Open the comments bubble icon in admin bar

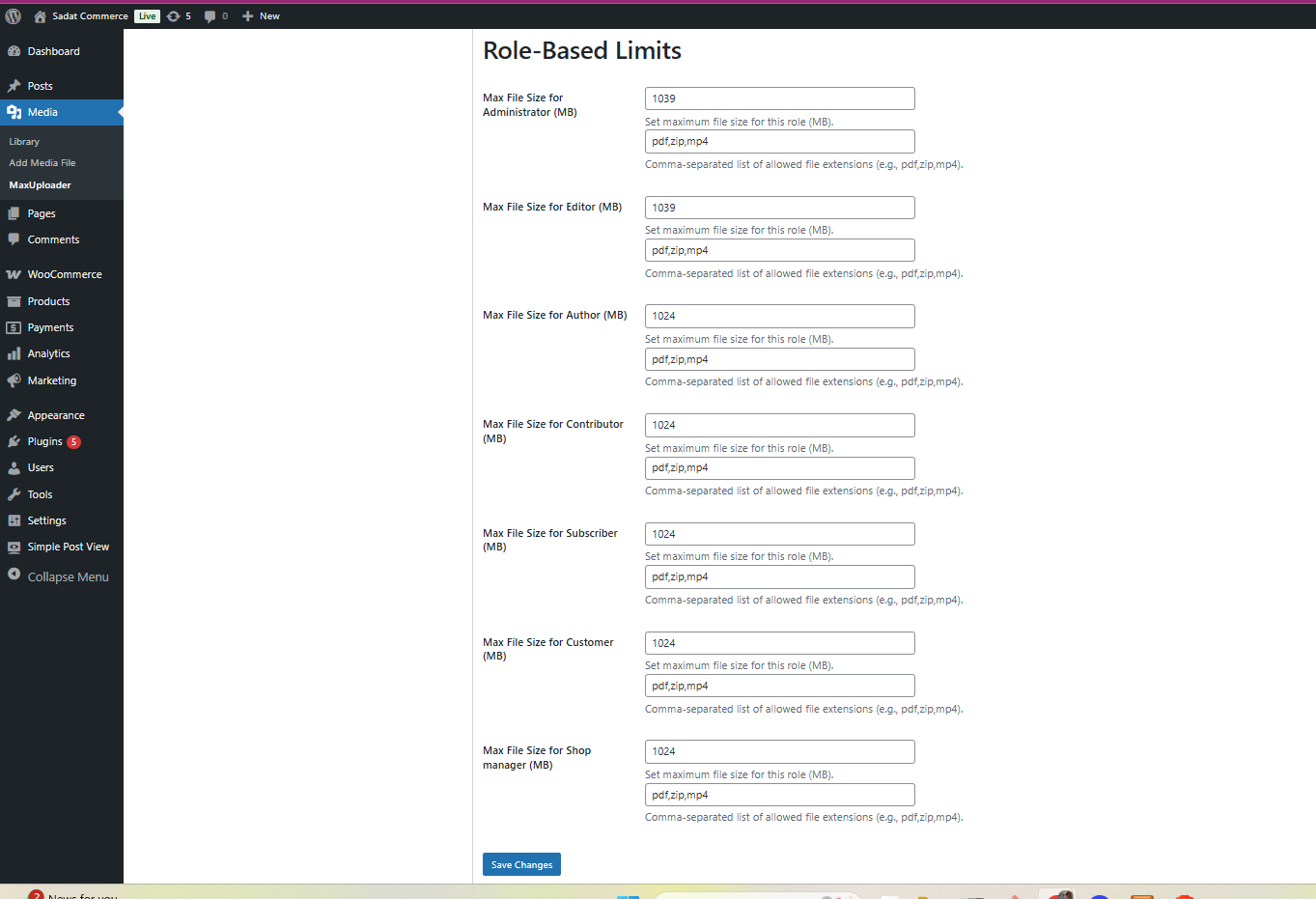[210, 16]
